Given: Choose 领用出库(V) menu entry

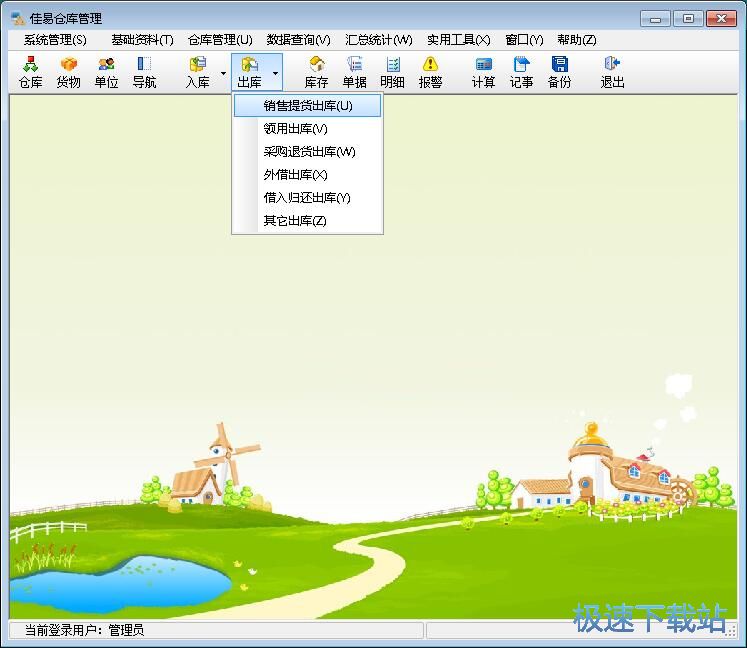Looking at the screenshot, I should 307,129.
